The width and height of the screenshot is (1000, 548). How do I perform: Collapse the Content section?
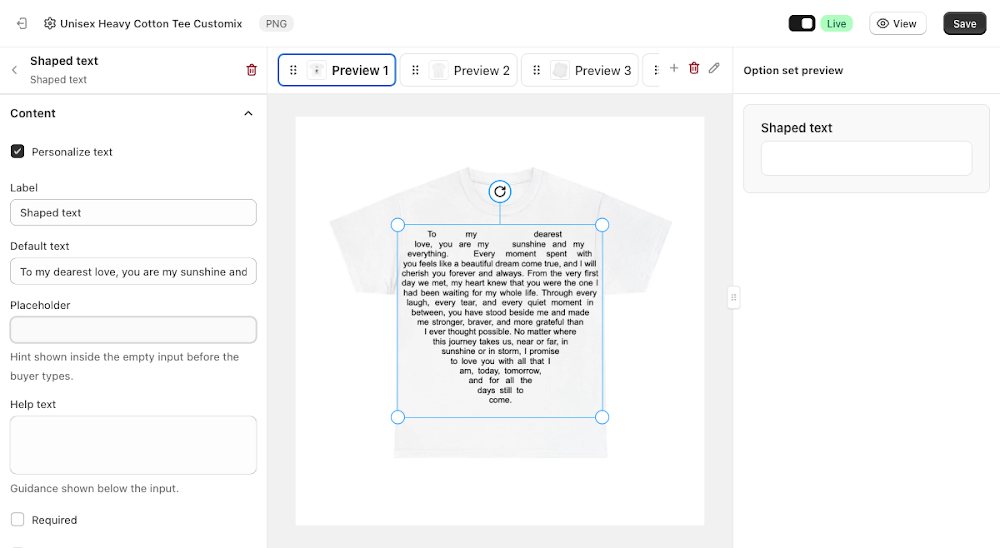[x=248, y=114]
